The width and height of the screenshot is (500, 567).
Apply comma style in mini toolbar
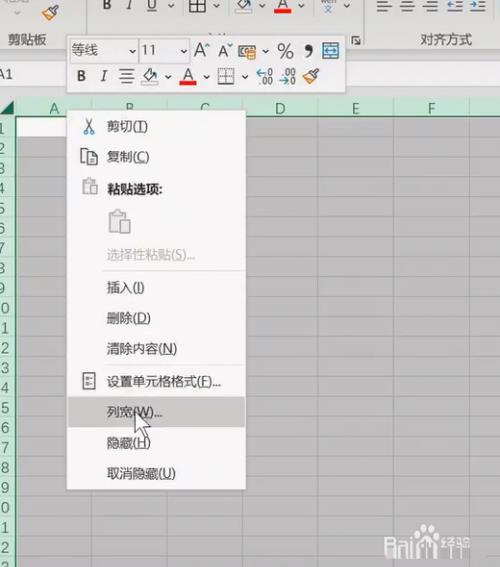click(308, 51)
